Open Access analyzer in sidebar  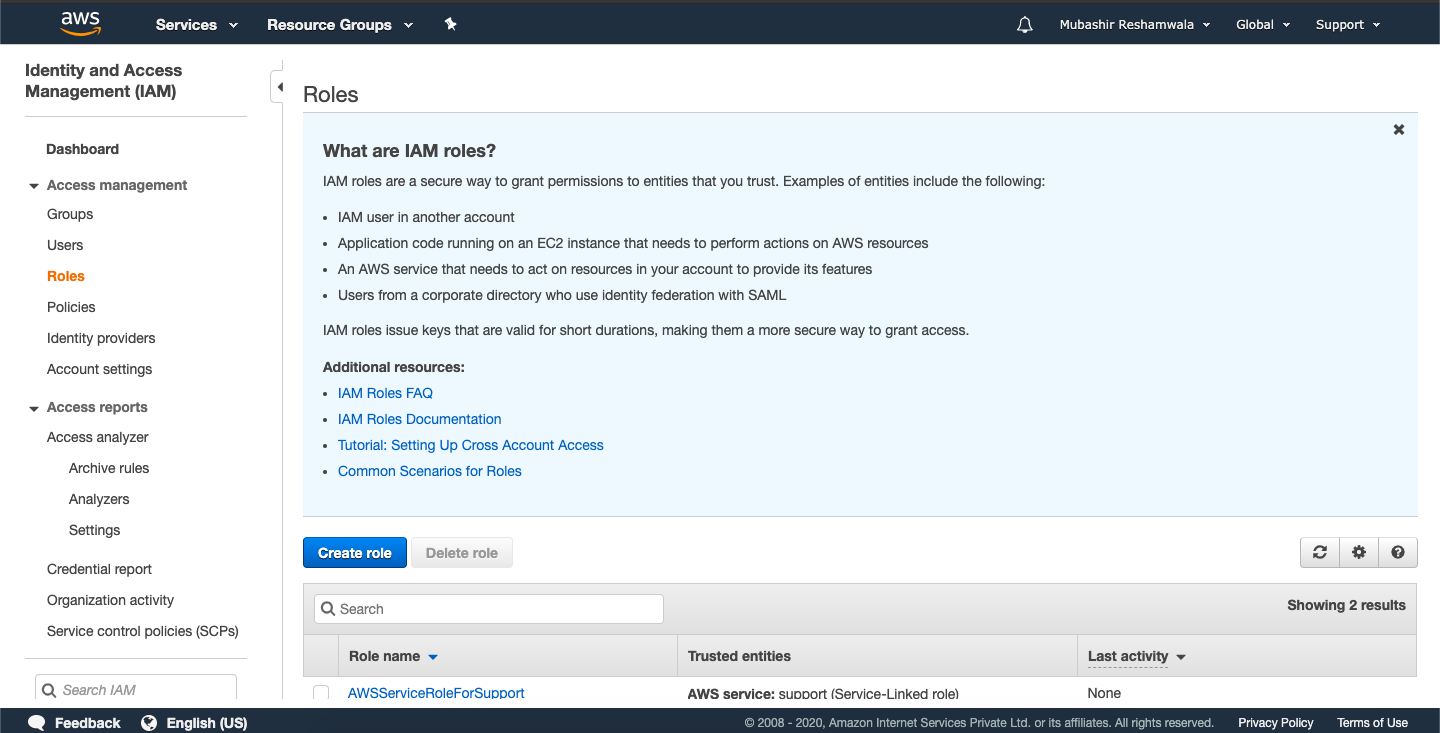pos(98,437)
